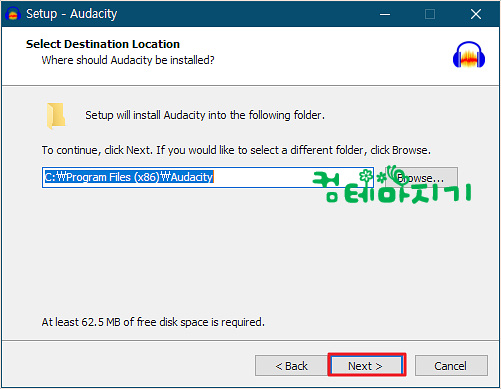Click the 'To continue, click Next' instruction
Viewport: 501px width, 389px height.
click(x=236, y=150)
